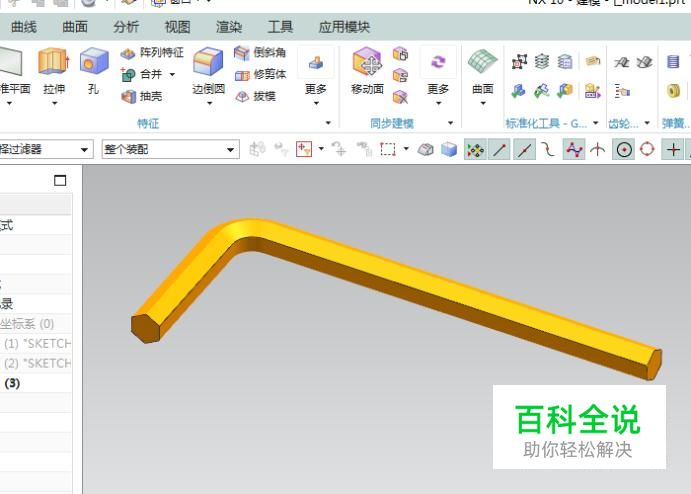Open the 曲面 ribbon tab

click(x=75, y=27)
